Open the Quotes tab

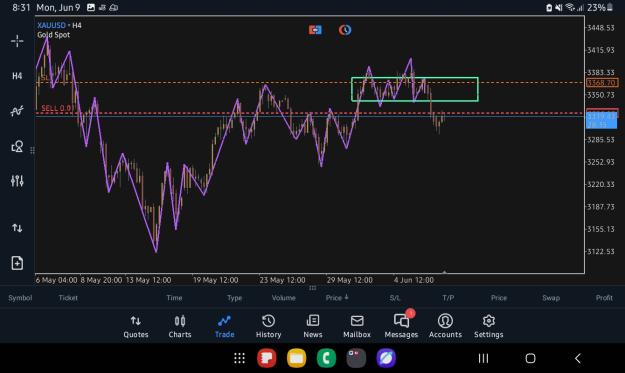pyautogui.click(x=136, y=327)
